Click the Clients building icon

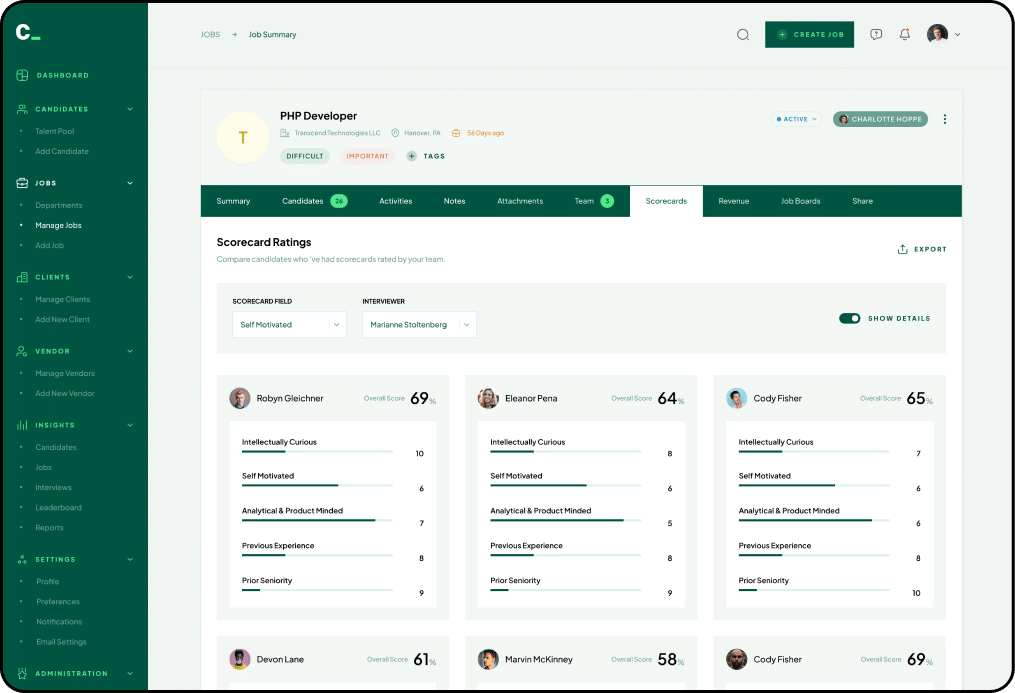tap(22, 277)
